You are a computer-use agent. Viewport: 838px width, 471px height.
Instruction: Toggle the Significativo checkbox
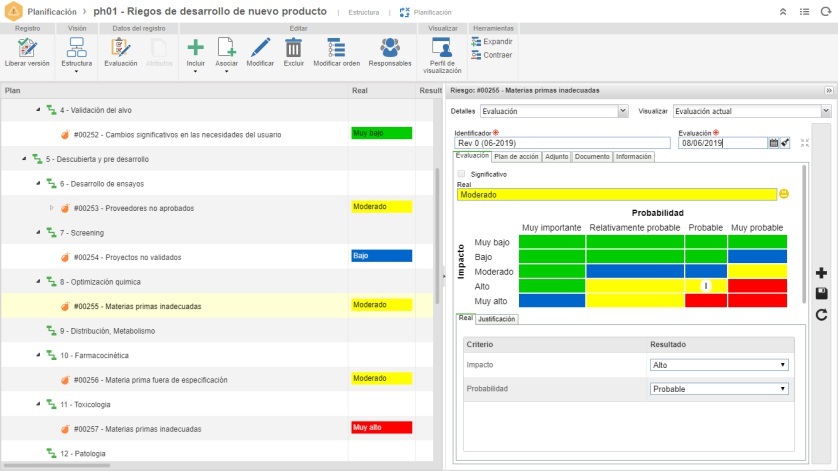click(461, 174)
